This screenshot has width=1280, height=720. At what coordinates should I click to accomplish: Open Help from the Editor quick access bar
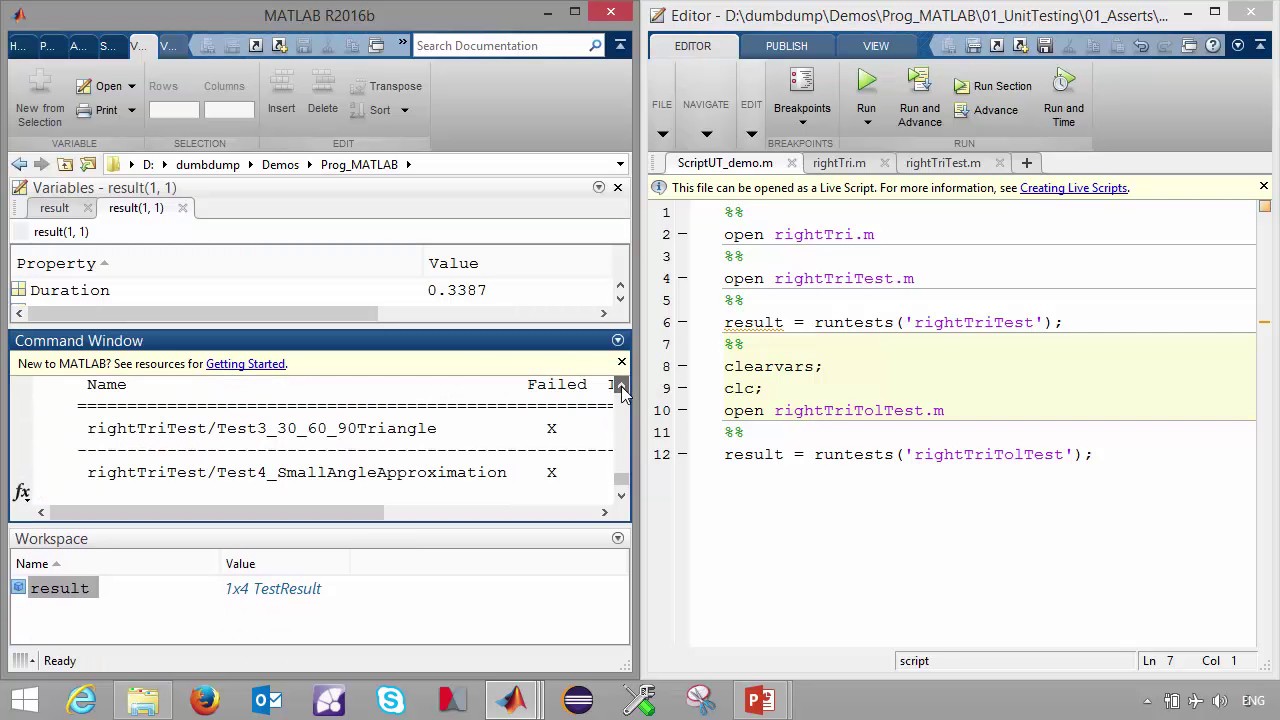[1213, 46]
